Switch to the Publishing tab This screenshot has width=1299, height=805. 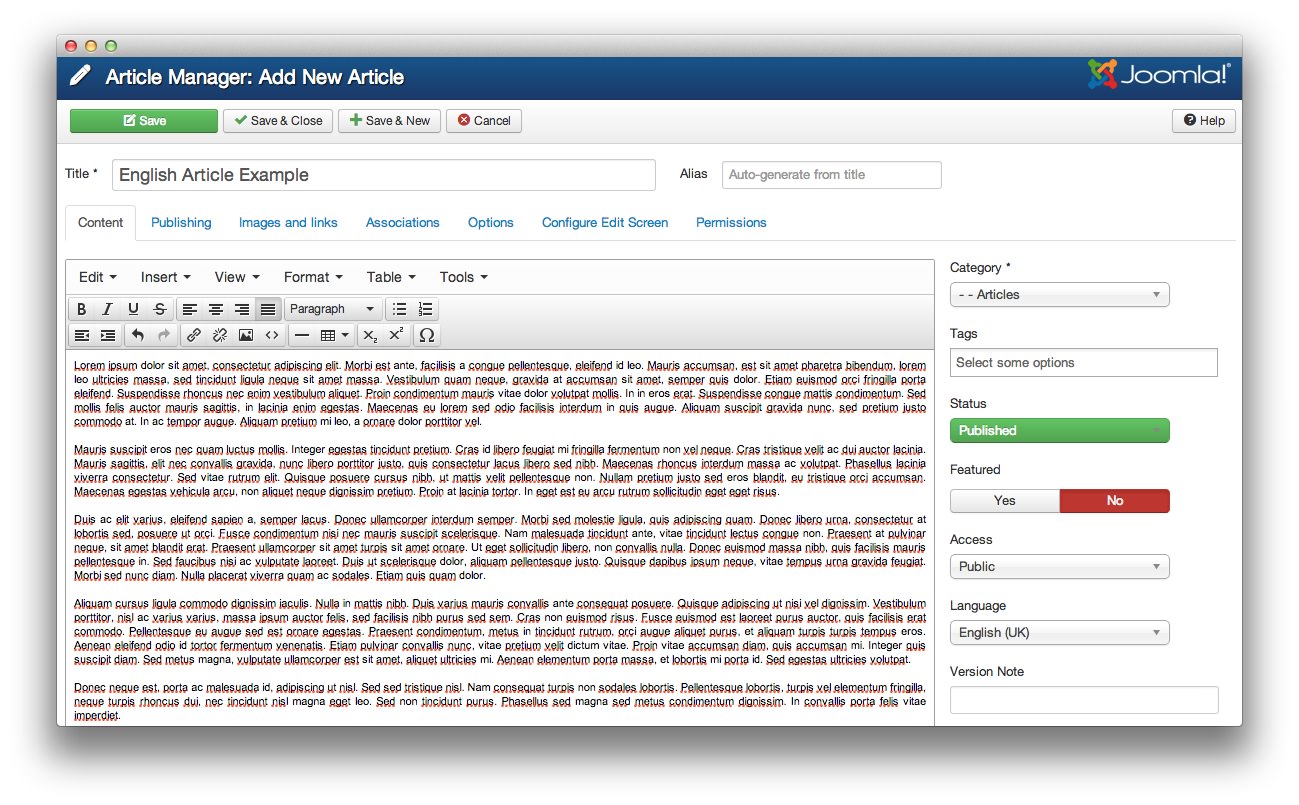(181, 223)
